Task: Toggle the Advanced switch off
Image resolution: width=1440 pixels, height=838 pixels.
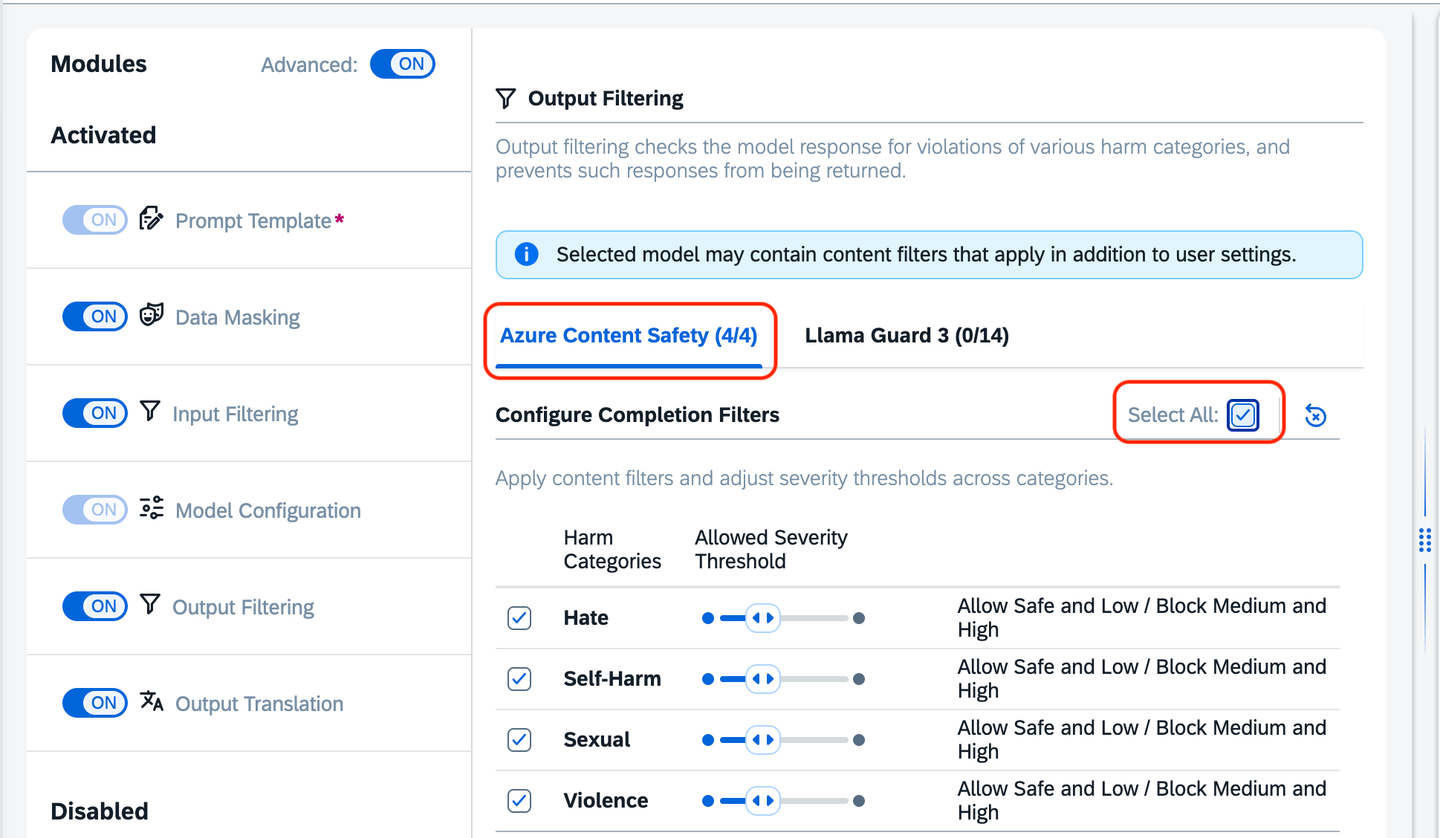Action: point(402,64)
